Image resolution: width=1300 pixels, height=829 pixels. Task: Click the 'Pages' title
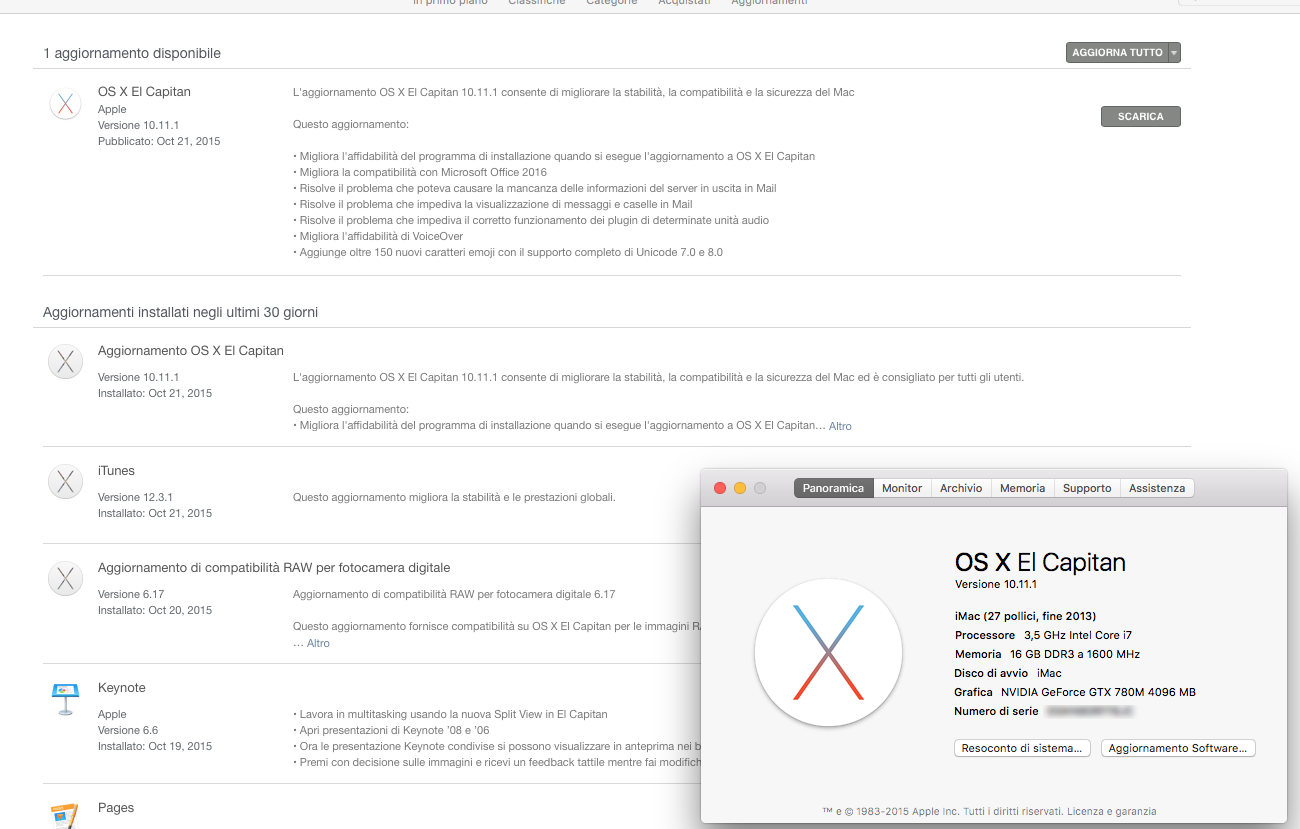point(116,808)
